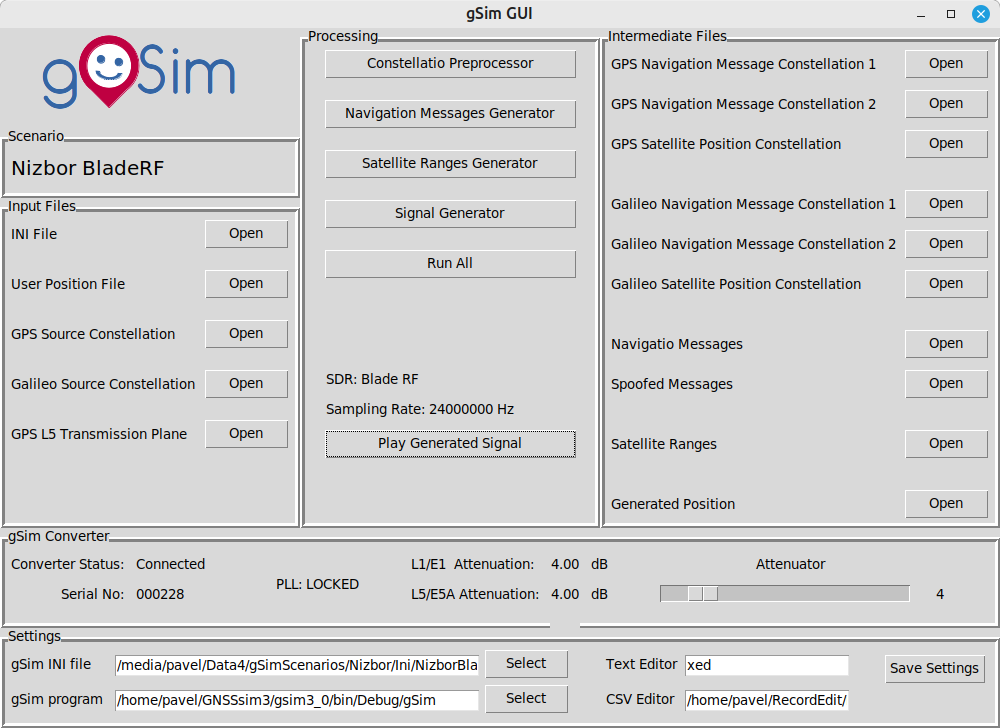Select the gSim program path

click(x=526, y=699)
